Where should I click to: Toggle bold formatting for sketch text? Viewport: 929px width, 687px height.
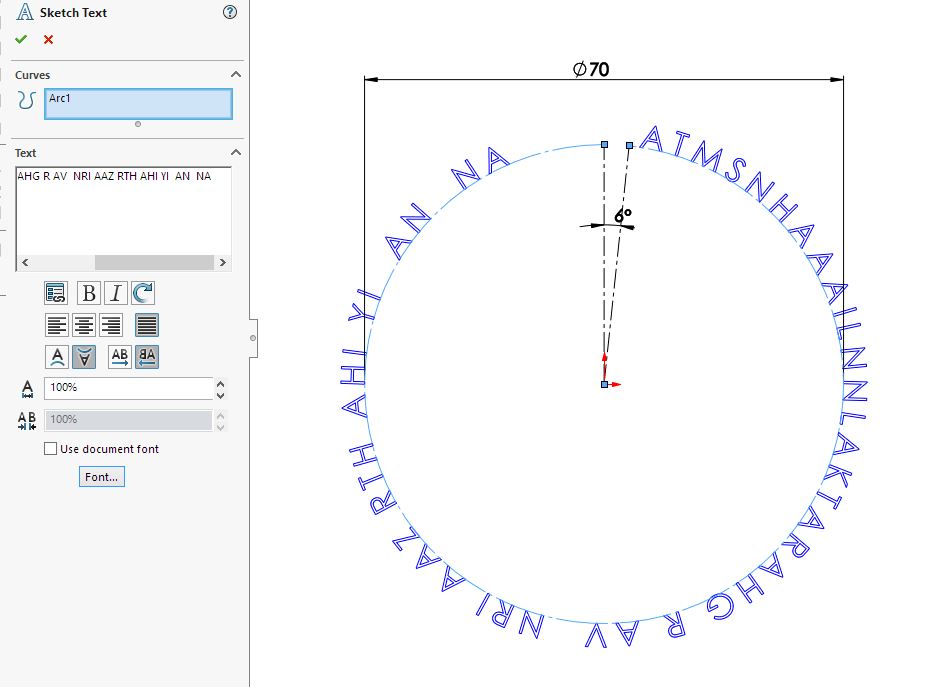tap(88, 293)
